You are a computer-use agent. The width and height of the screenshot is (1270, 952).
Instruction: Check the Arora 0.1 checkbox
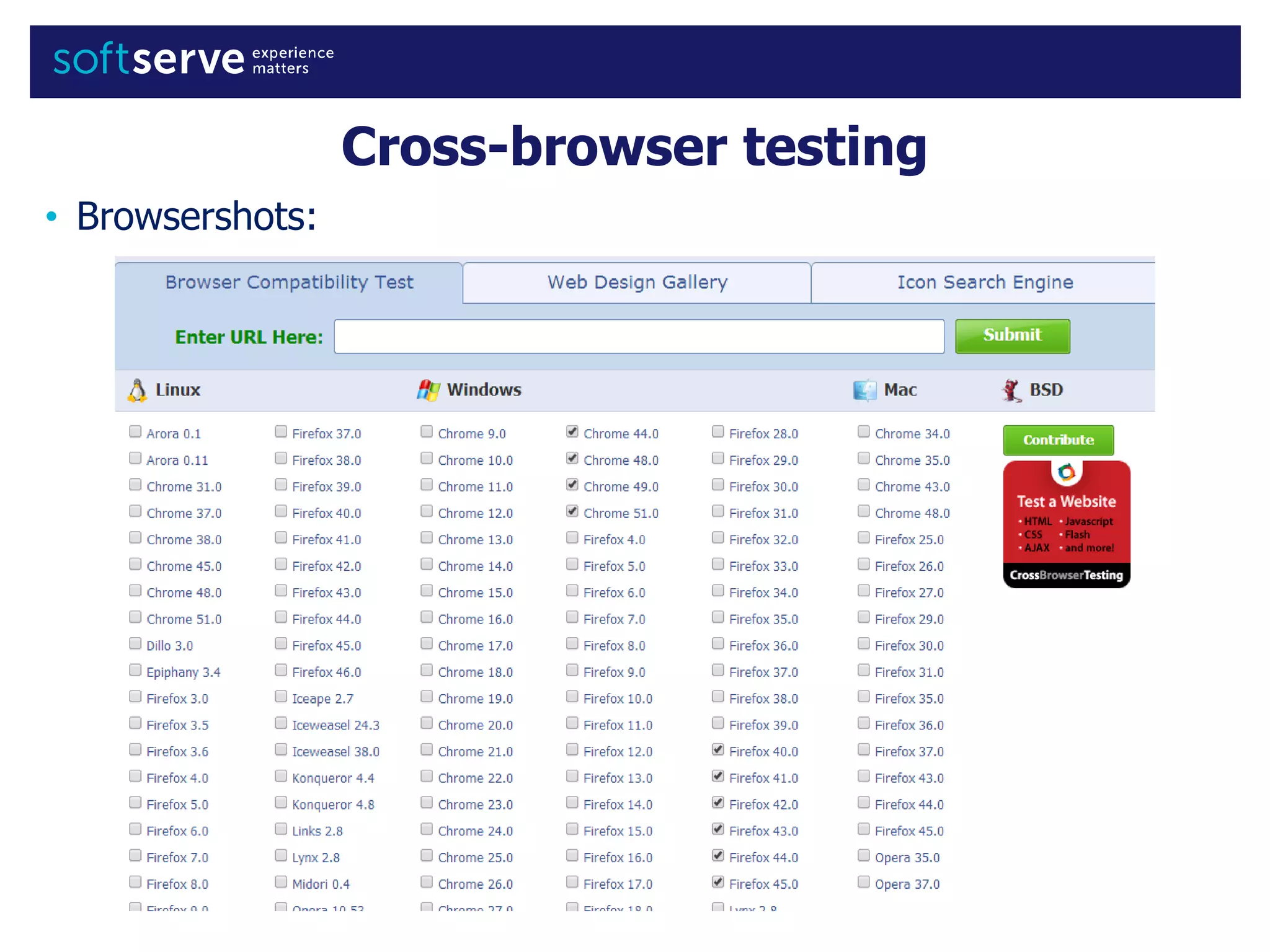[x=135, y=431]
